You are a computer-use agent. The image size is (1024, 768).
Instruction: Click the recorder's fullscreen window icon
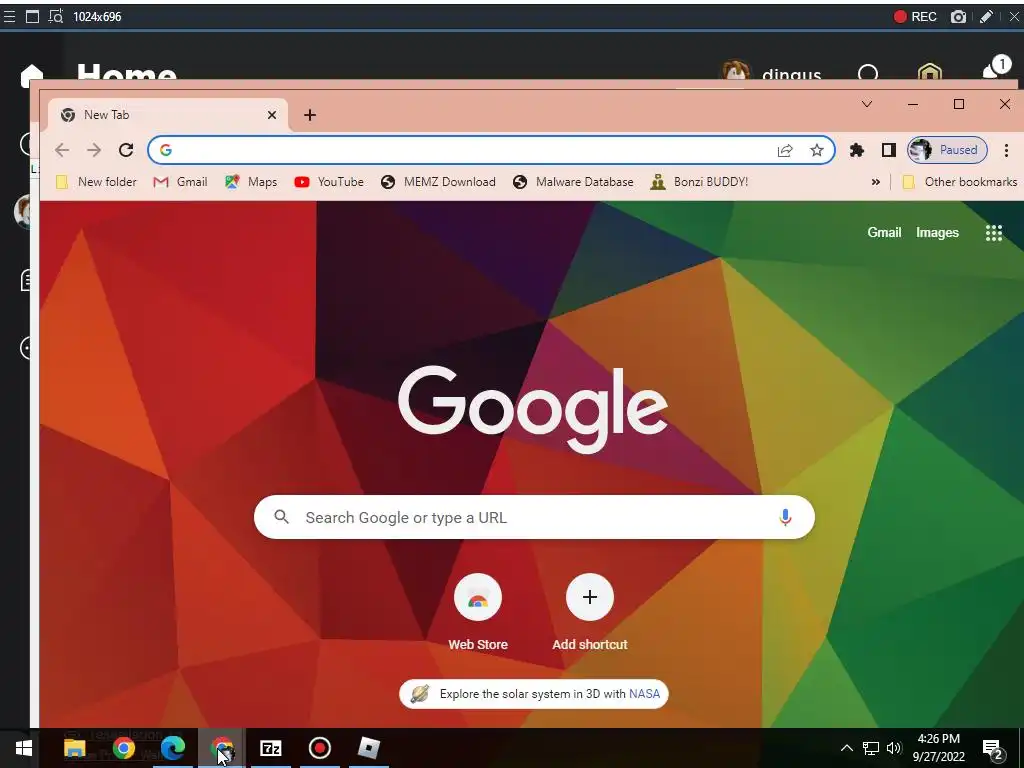(x=32, y=17)
